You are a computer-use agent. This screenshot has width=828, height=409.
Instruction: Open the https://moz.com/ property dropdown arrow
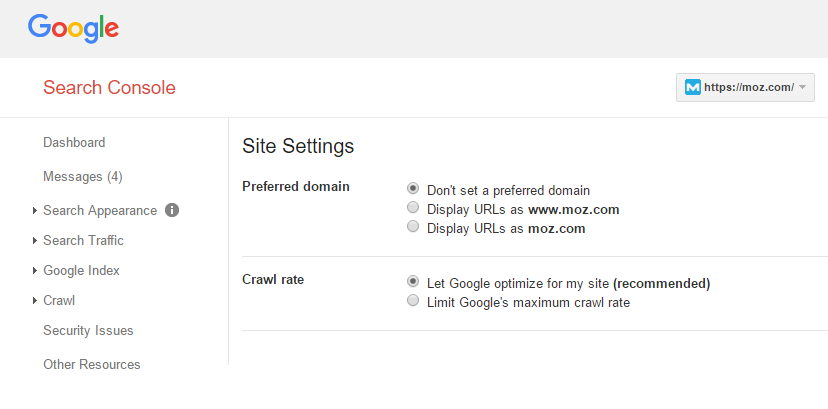pos(802,87)
